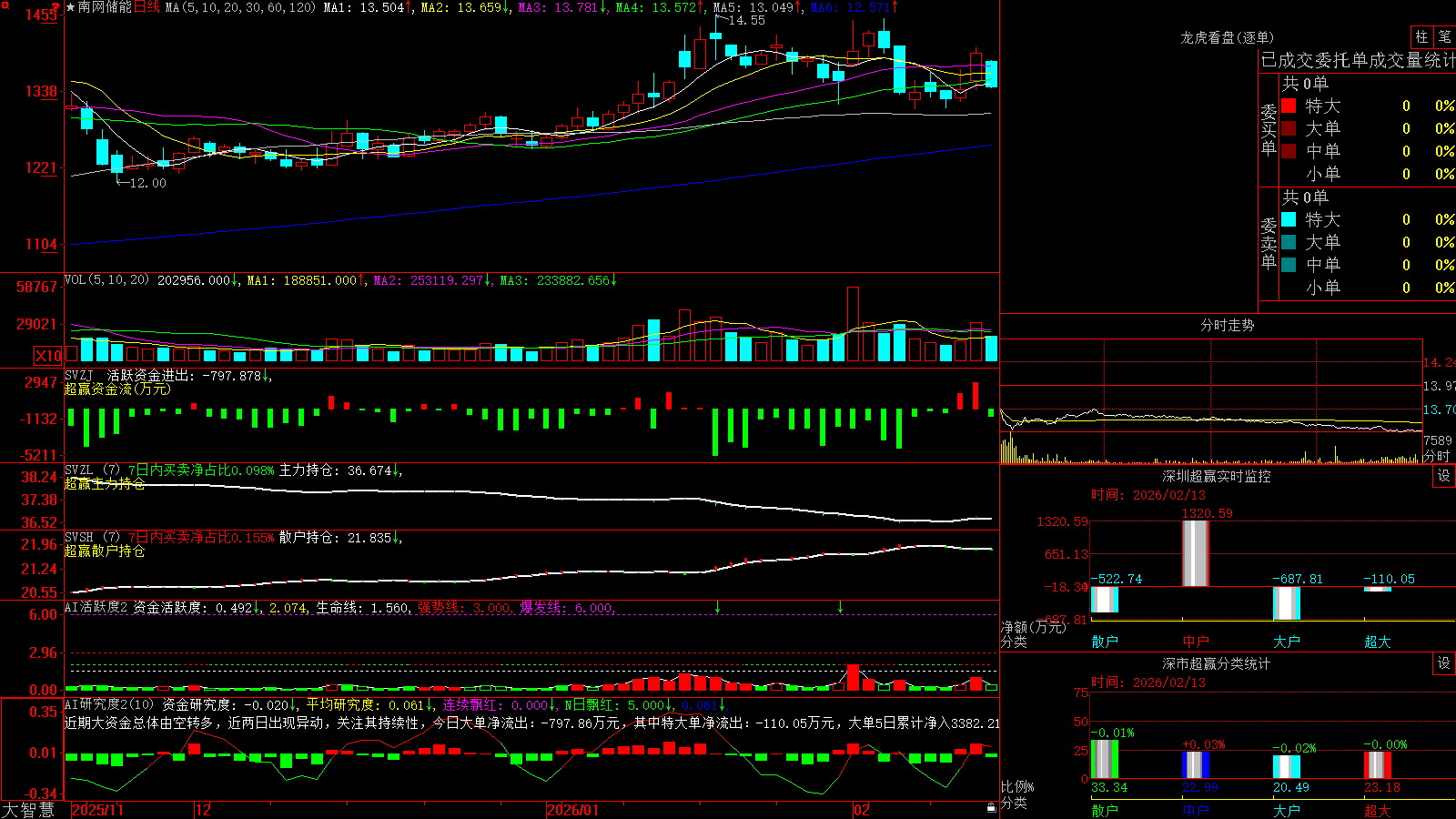This screenshot has width=1456, height=819.
Task: Click the 已成交委托单成交量统计 heading
Action: [1358, 60]
